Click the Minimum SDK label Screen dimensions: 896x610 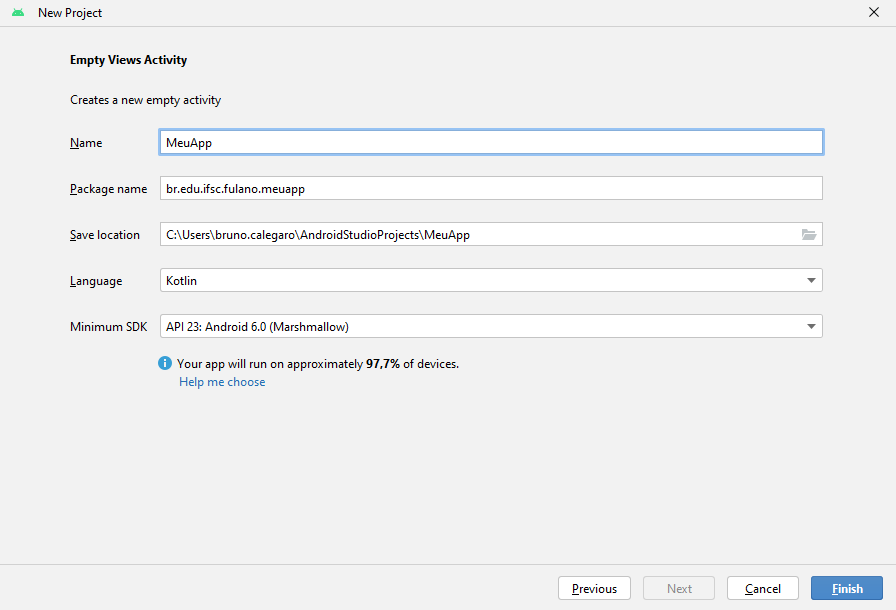108,327
